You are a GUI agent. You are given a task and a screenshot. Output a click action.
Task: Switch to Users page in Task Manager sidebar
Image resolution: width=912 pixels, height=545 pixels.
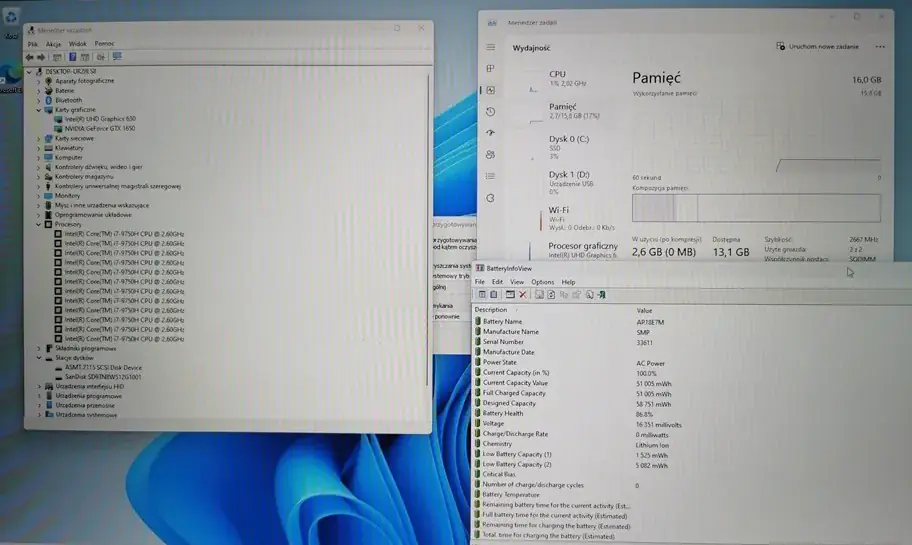click(490, 155)
